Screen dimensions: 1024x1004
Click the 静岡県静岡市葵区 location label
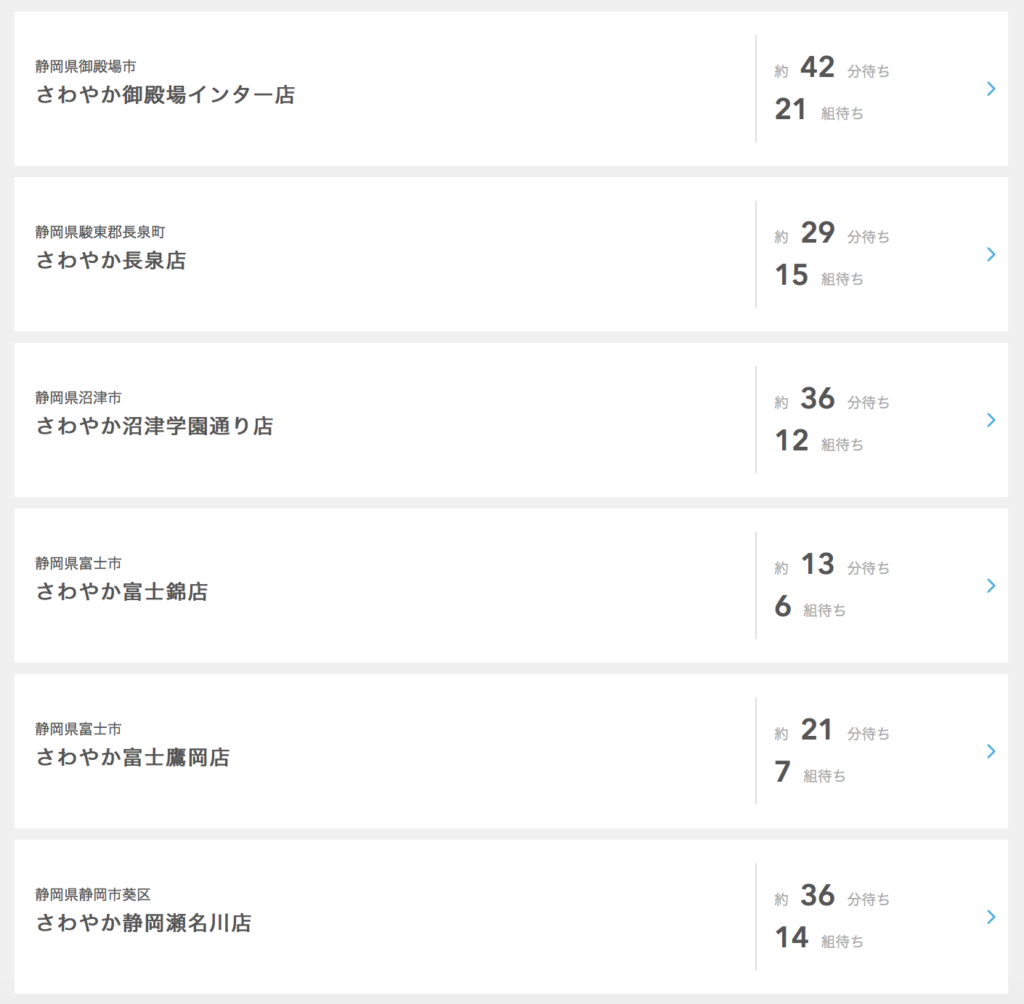(x=93, y=895)
